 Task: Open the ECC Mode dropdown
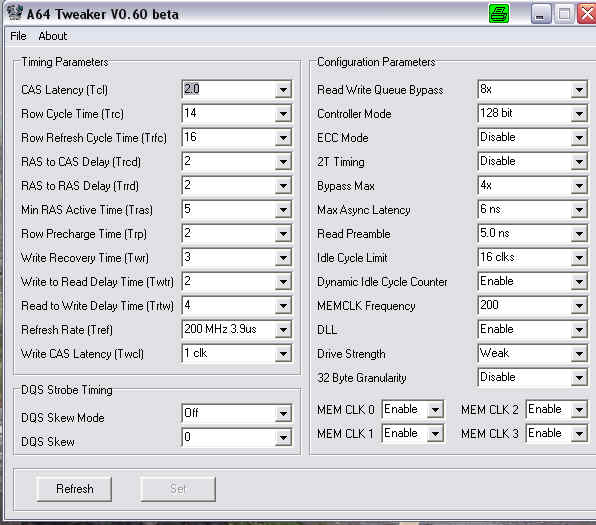tap(579, 138)
